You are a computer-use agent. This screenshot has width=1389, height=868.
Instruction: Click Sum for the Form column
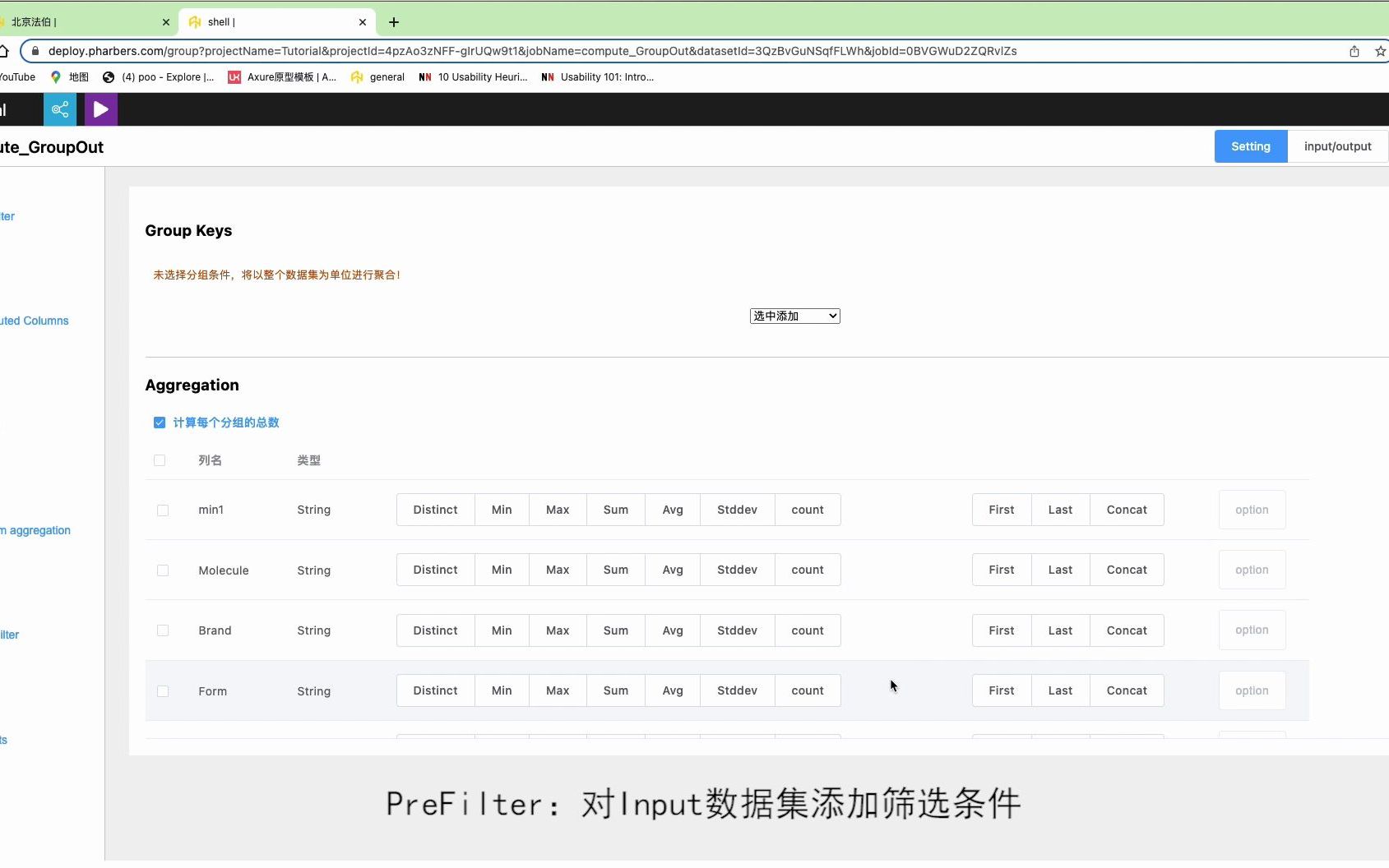pos(616,690)
